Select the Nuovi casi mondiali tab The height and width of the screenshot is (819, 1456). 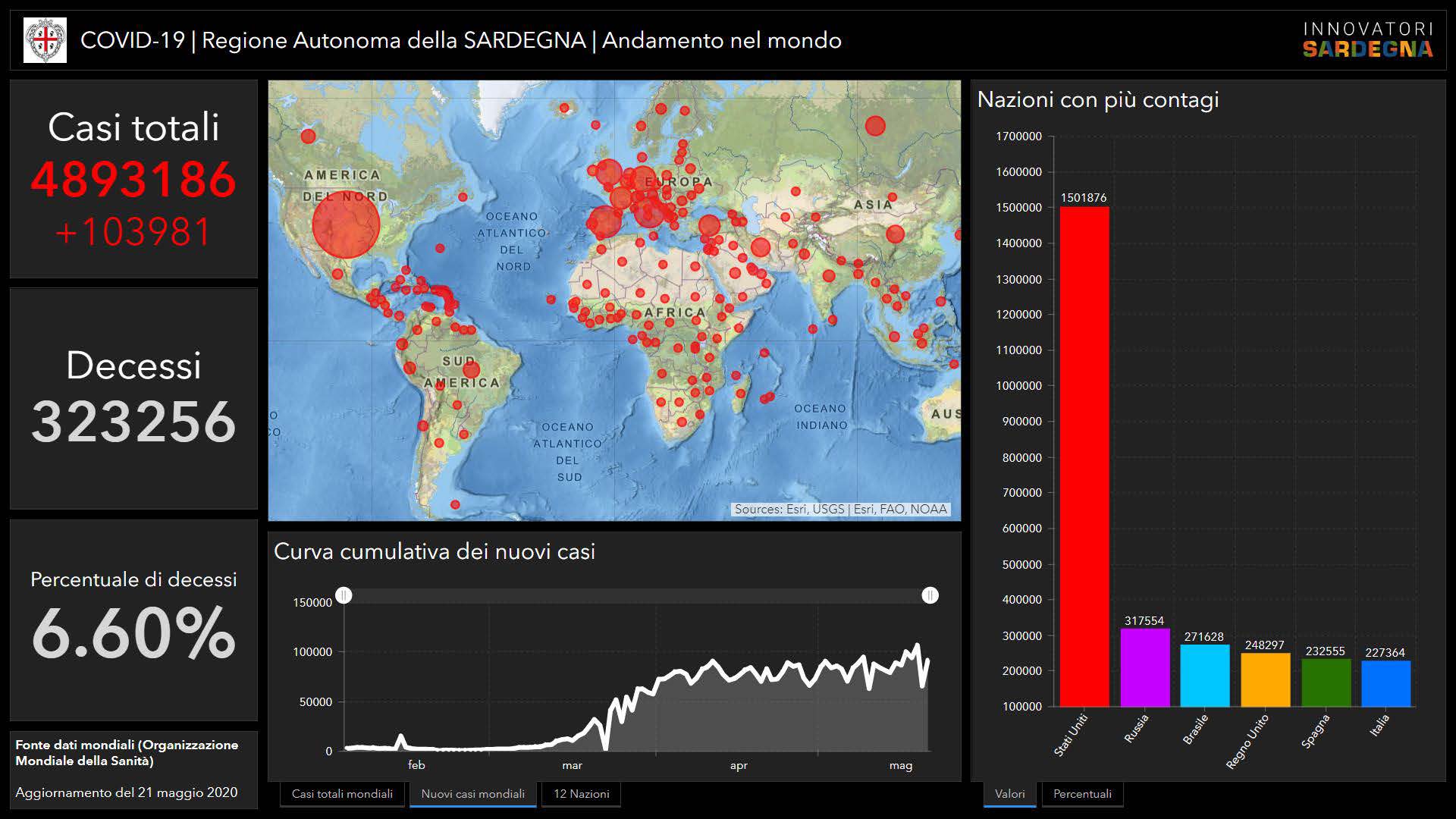pyautogui.click(x=472, y=794)
